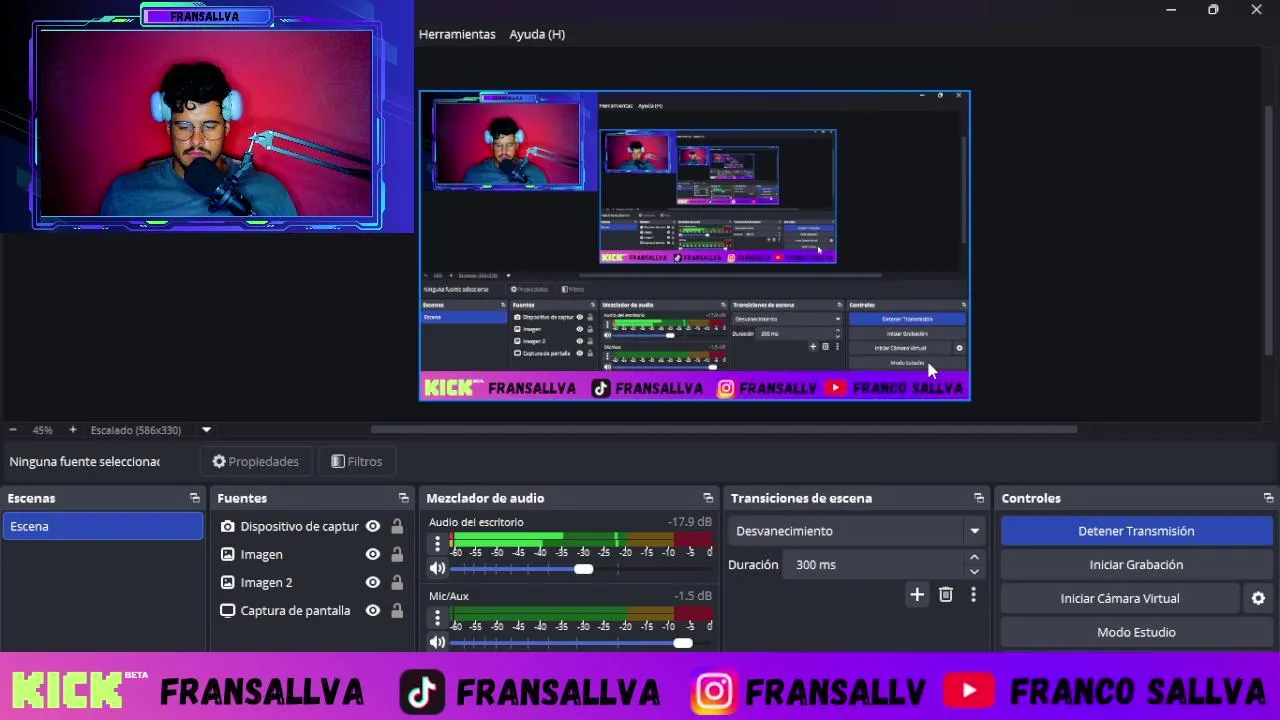1280x720 pixels.
Task: Open Propiedades of the selected source
Action: pyautogui.click(x=255, y=461)
